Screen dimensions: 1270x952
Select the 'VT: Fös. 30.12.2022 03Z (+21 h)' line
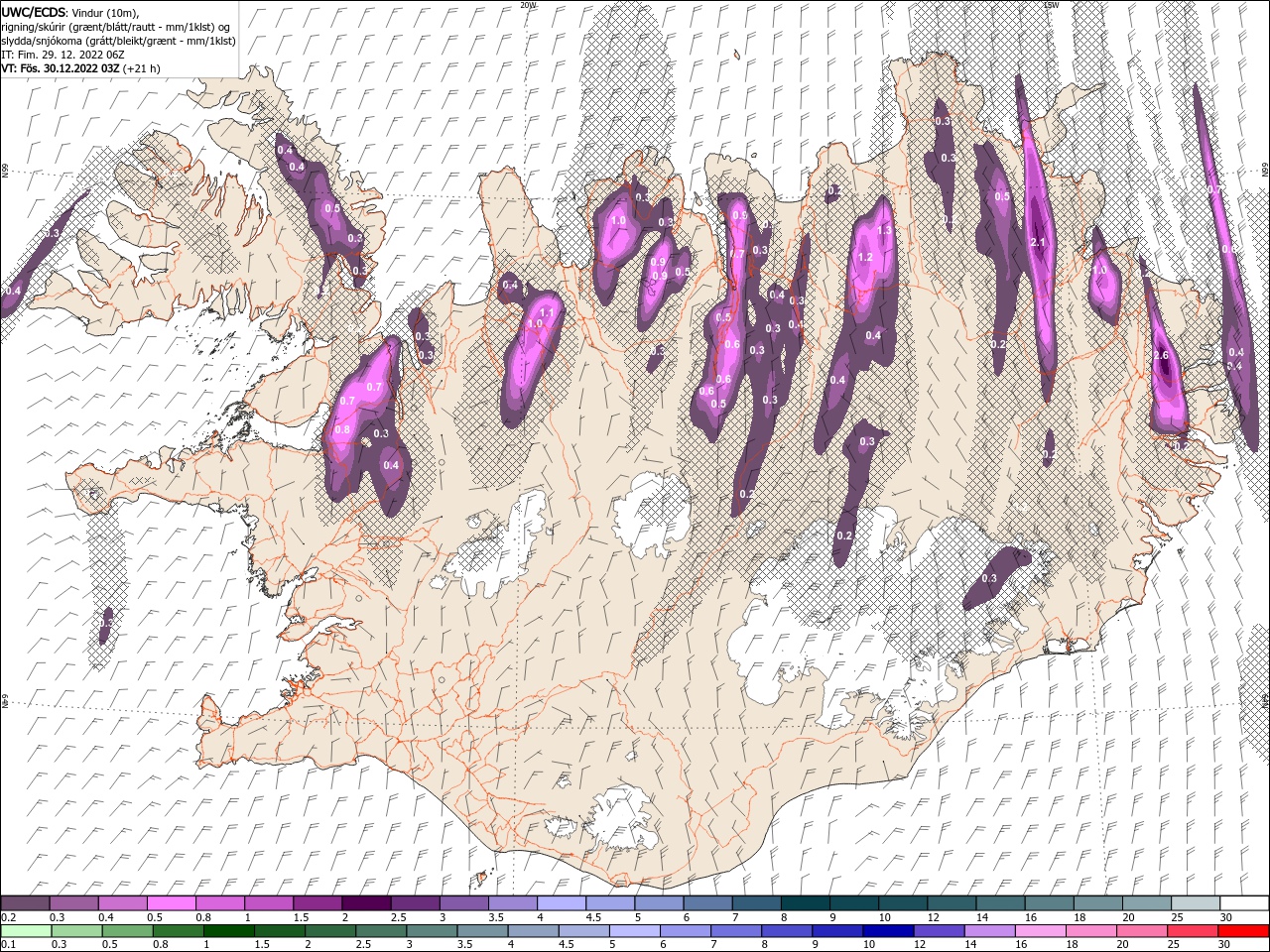coord(81,68)
